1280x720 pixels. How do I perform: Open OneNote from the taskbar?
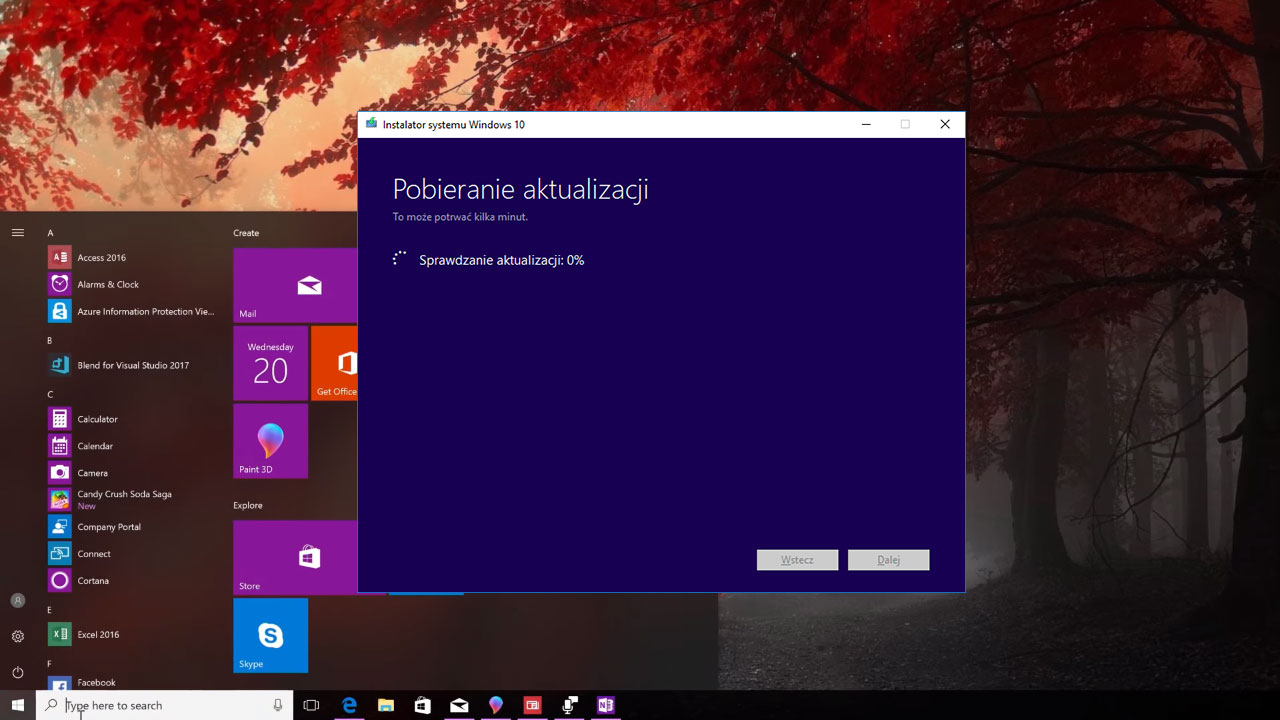(605, 705)
